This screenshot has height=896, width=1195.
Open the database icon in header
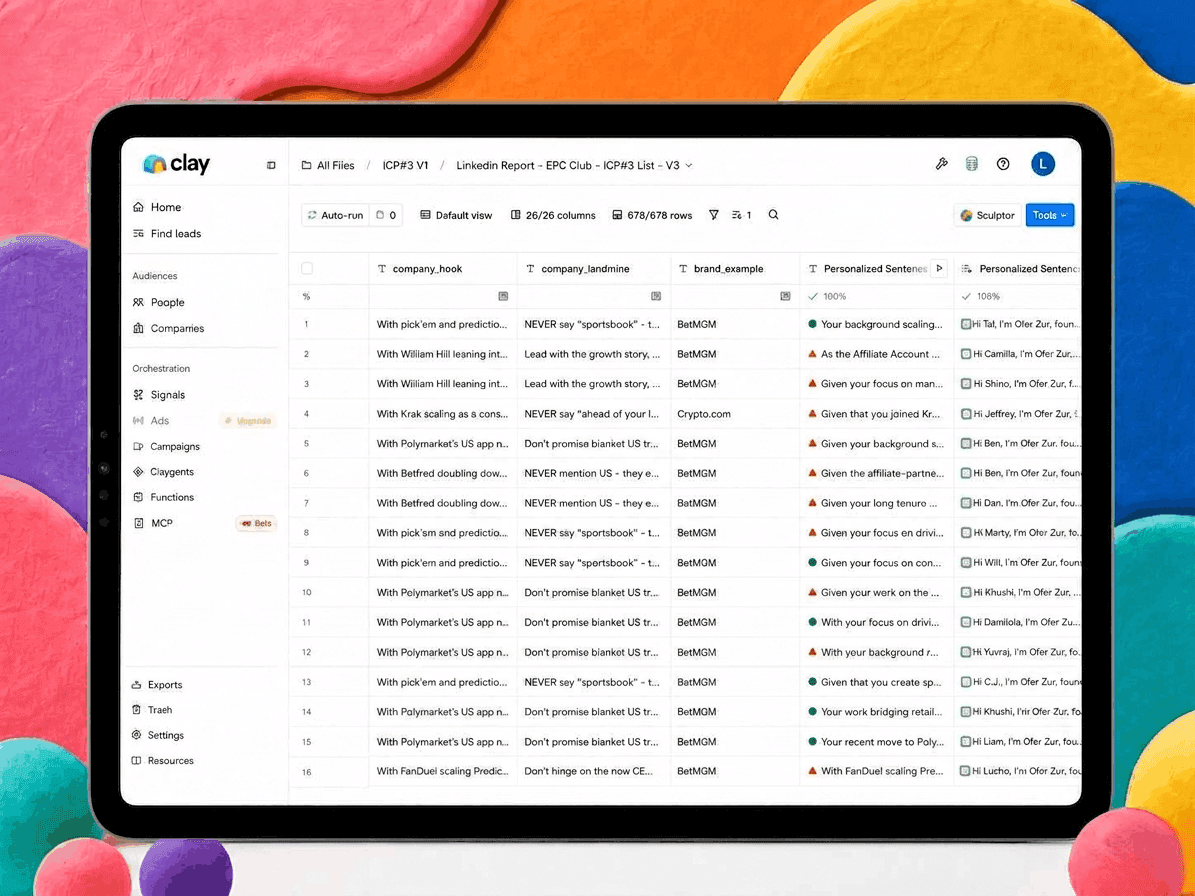point(972,164)
